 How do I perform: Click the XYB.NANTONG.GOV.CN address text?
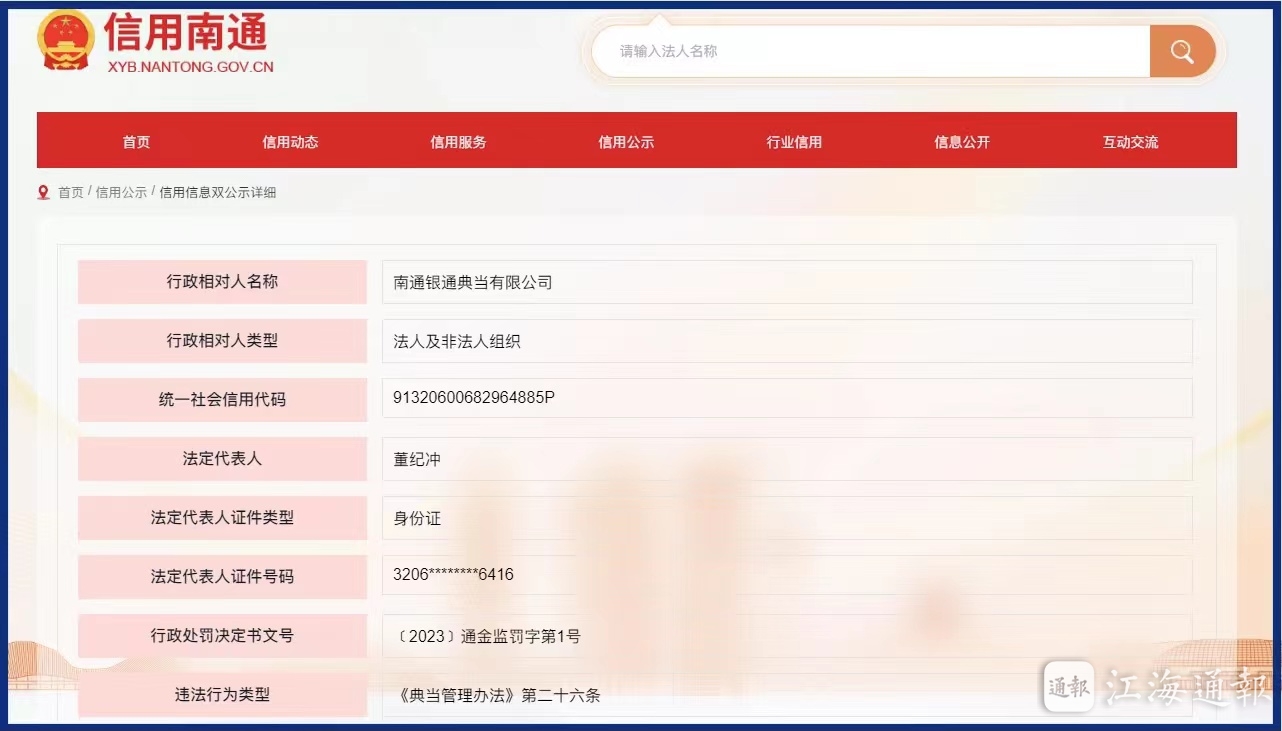pyautogui.click(x=190, y=67)
